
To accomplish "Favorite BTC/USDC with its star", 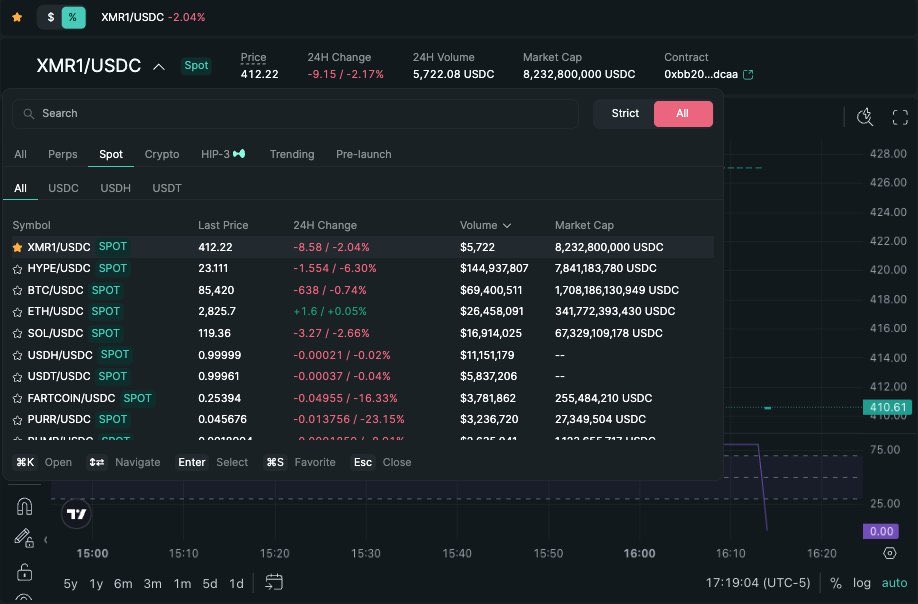I will click(18, 291).
